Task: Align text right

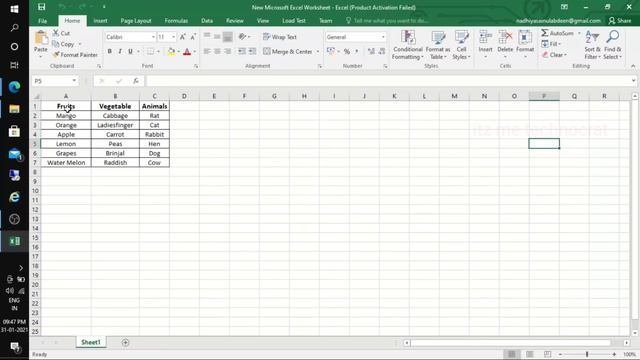Action: [x=228, y=51]
